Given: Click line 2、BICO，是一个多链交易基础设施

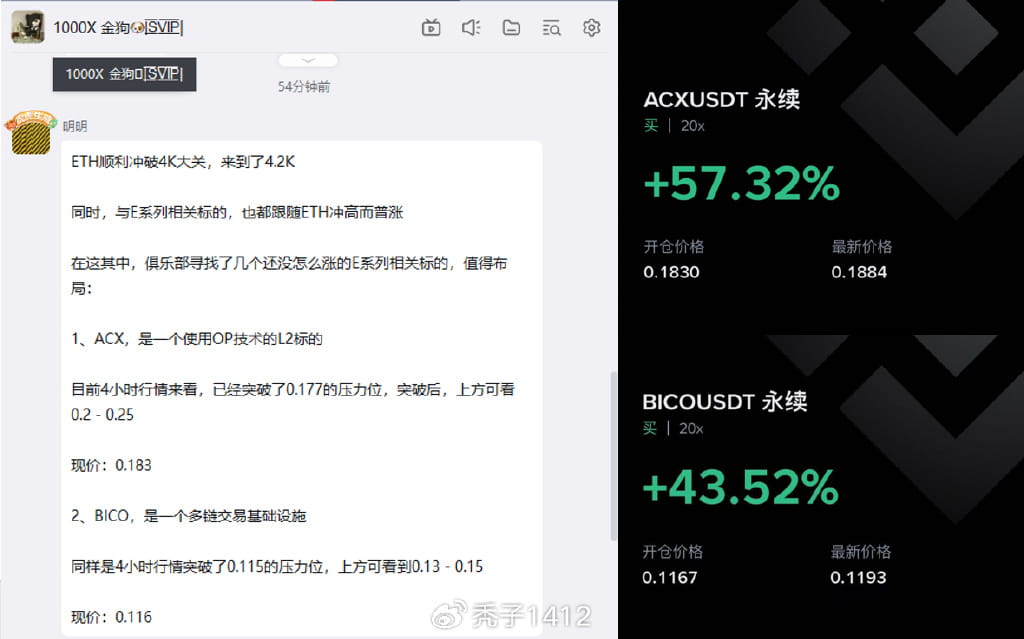Looking at the screenshot, I should 188,516.
